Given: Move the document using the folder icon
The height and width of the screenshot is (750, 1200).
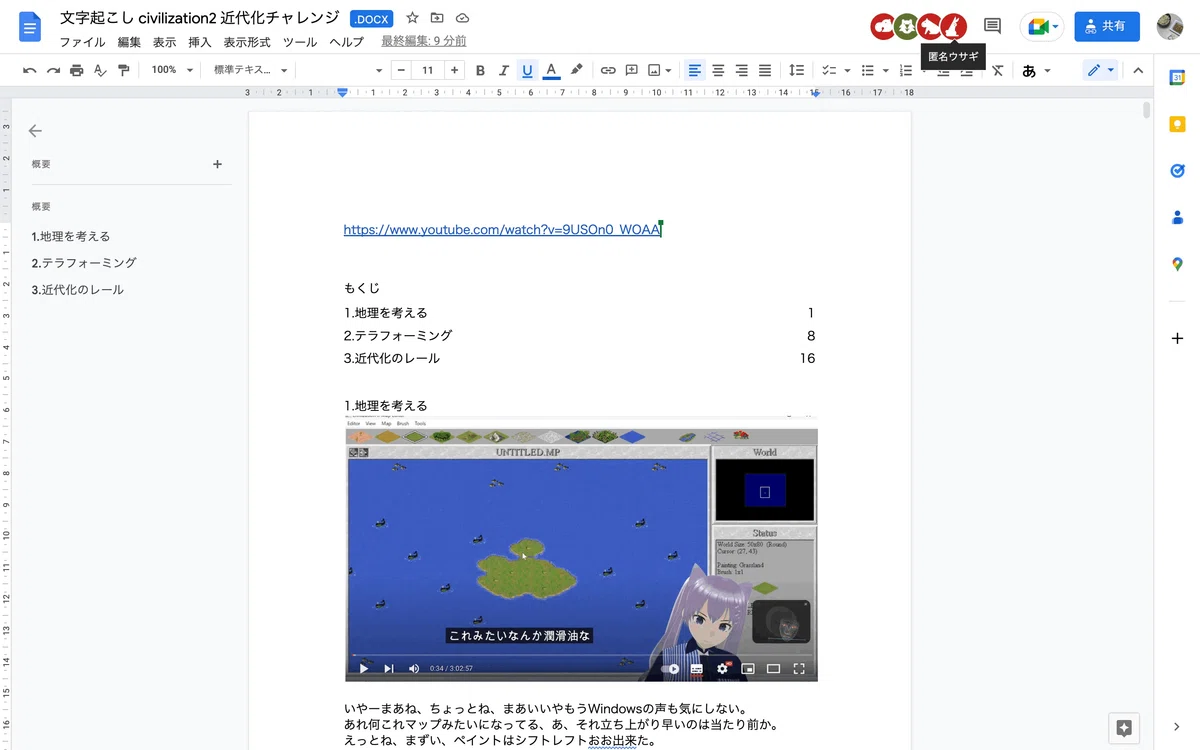Looking at the screenshot, I should (437, 19).
